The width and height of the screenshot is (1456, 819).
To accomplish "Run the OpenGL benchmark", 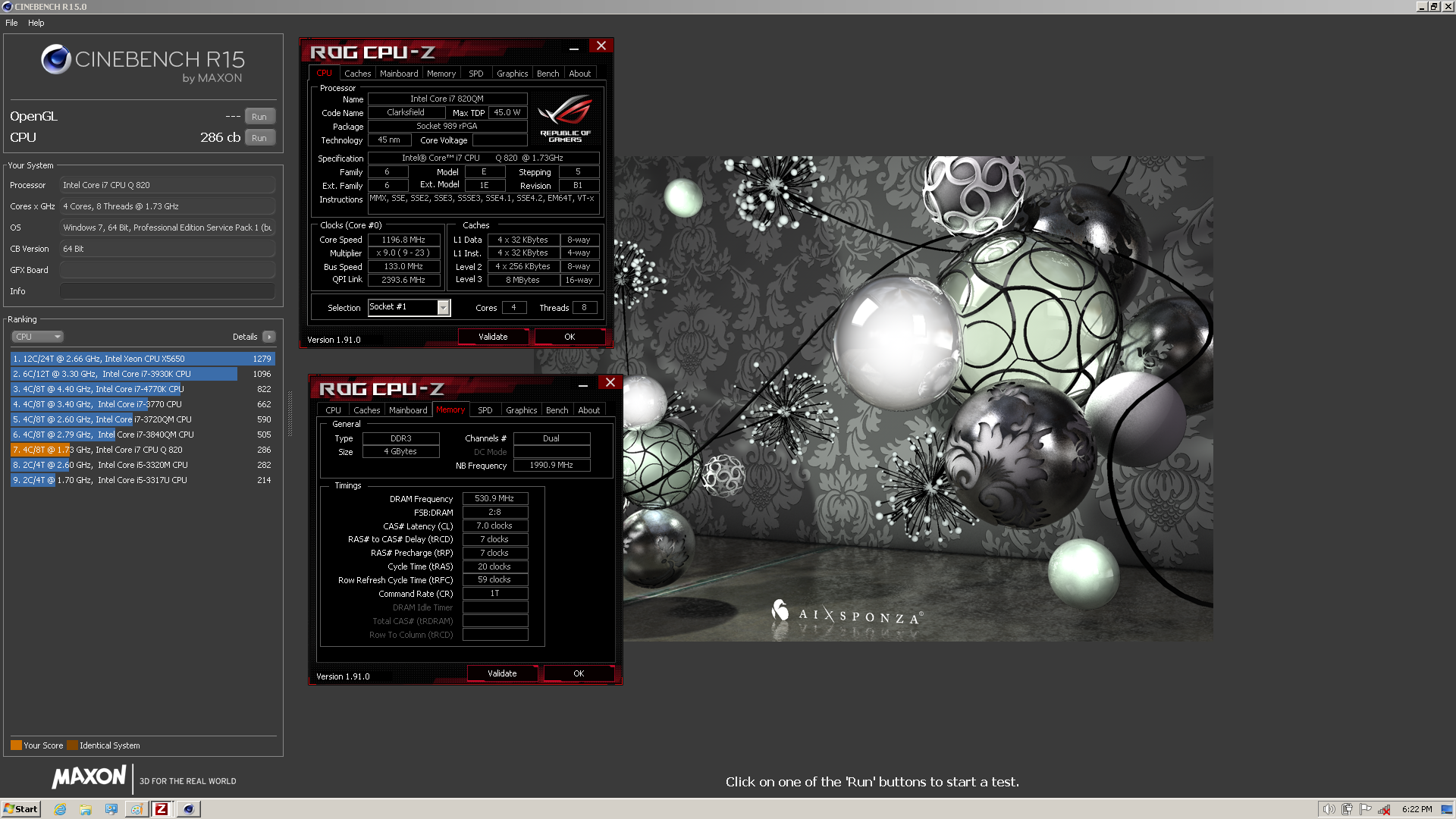I will 259,117.
